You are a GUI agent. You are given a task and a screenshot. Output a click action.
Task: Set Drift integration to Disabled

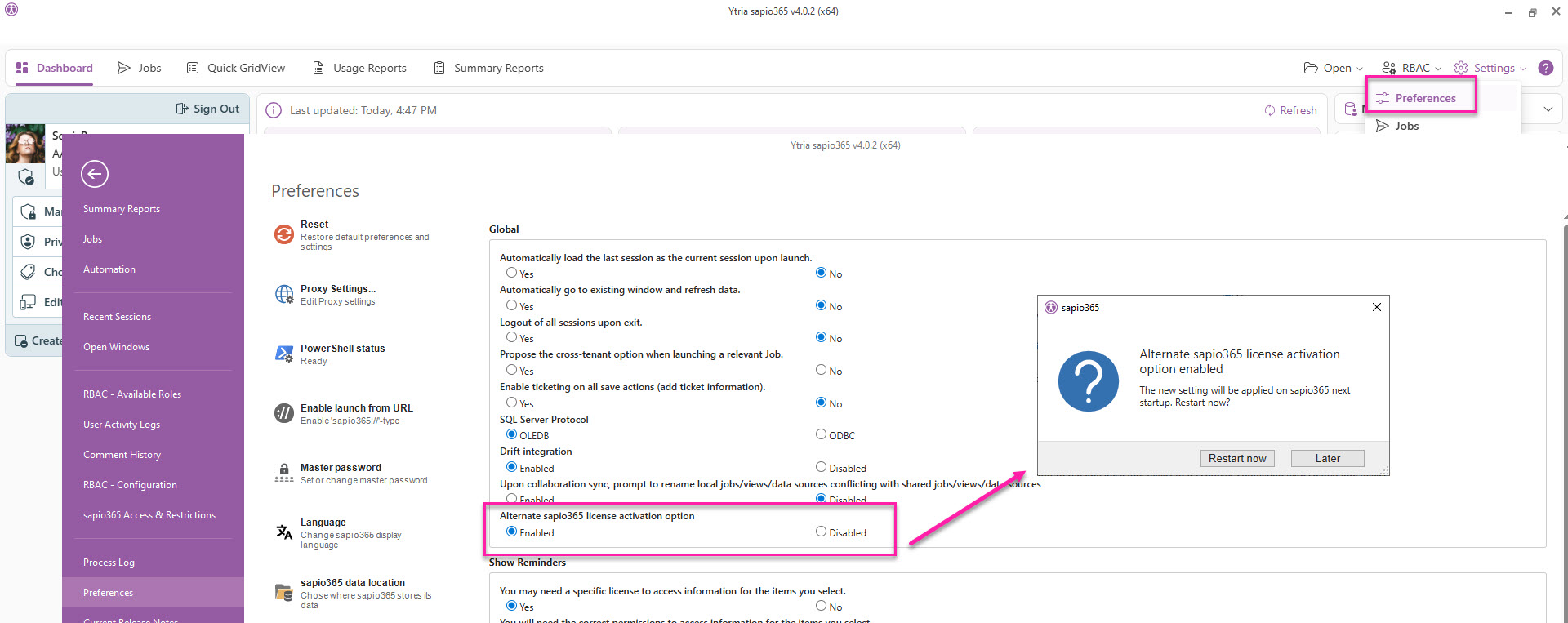[x=822, y=467]
